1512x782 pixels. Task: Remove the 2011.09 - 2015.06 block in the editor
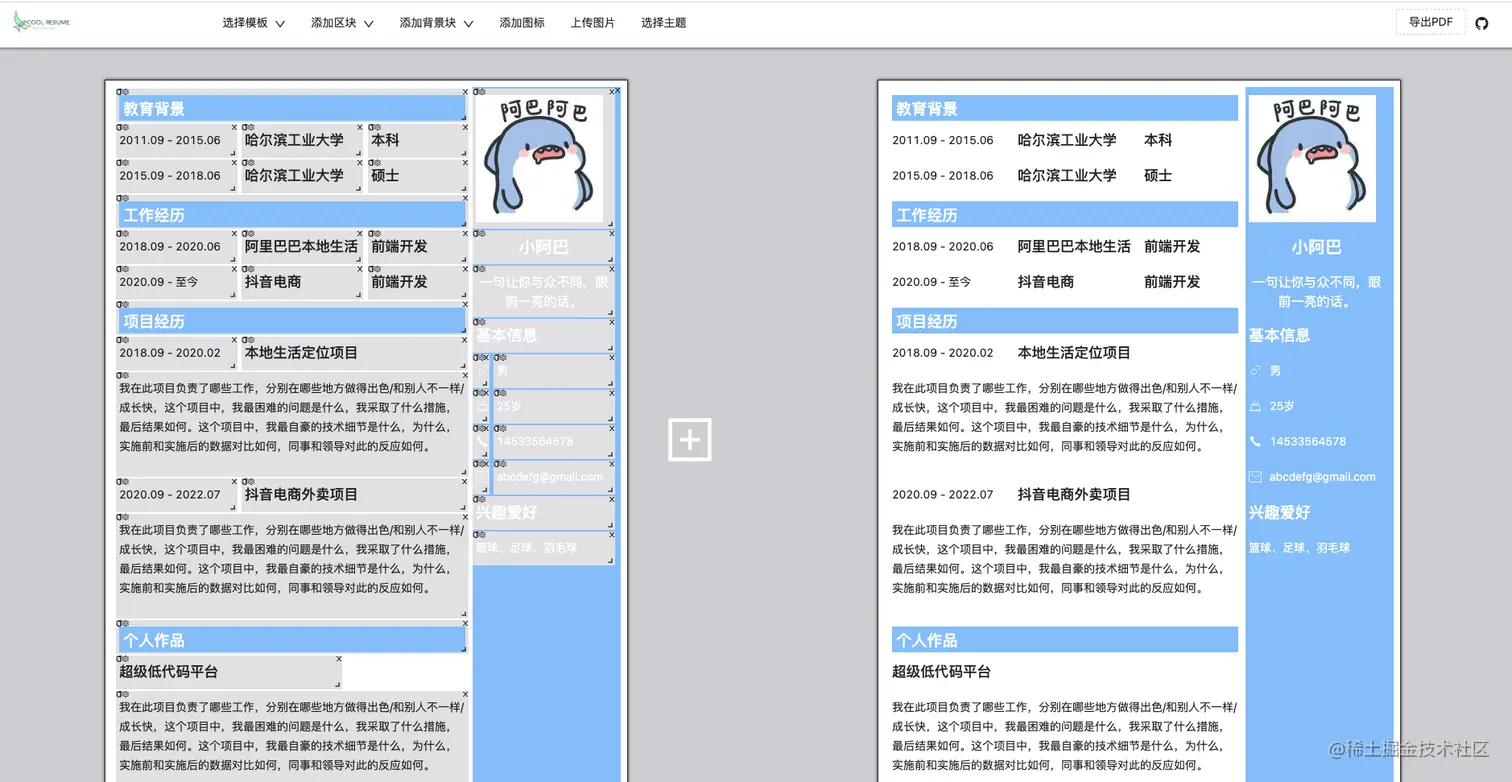tap(234, 127)
